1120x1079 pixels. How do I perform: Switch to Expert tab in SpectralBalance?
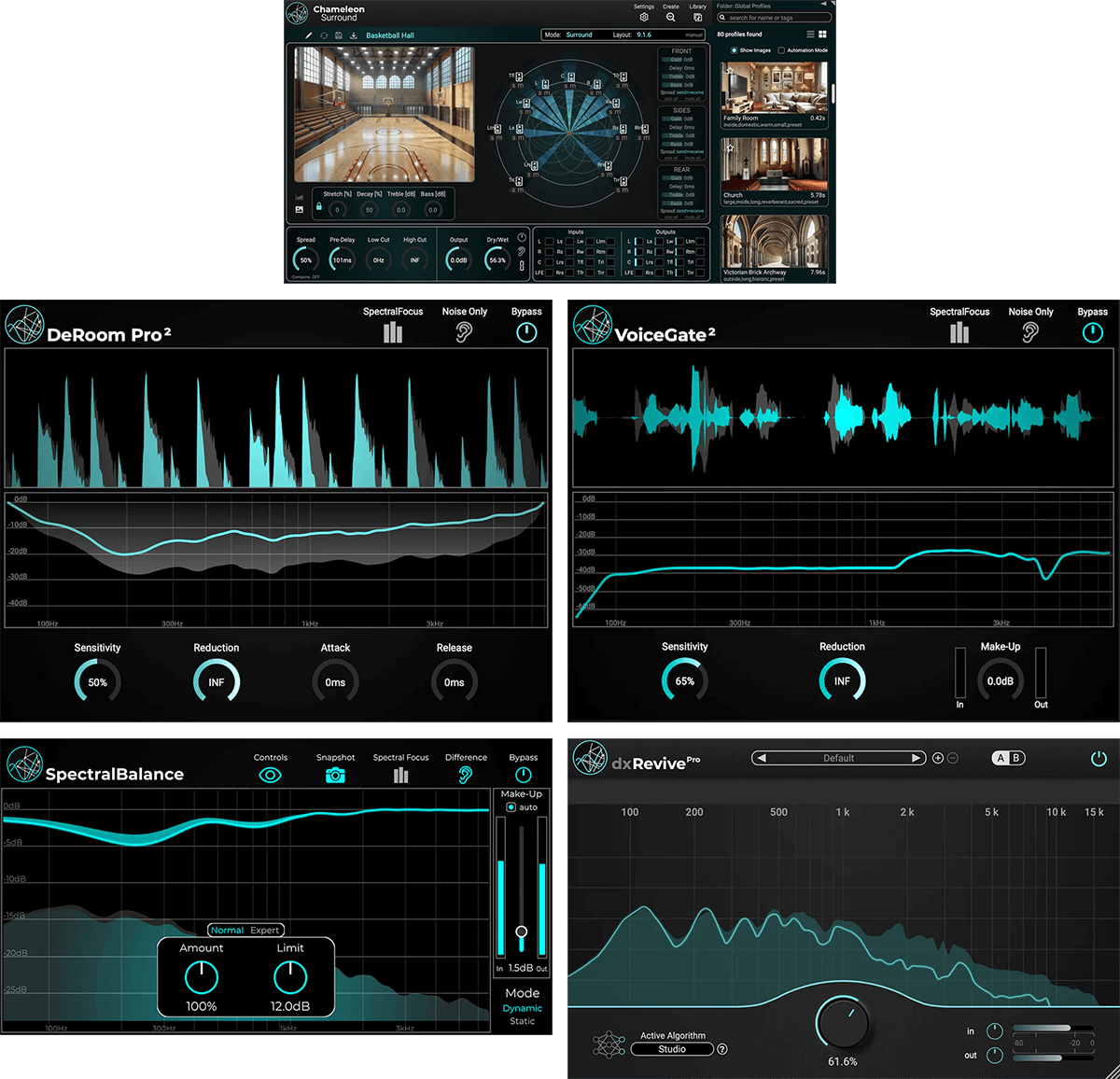(264, 930)
